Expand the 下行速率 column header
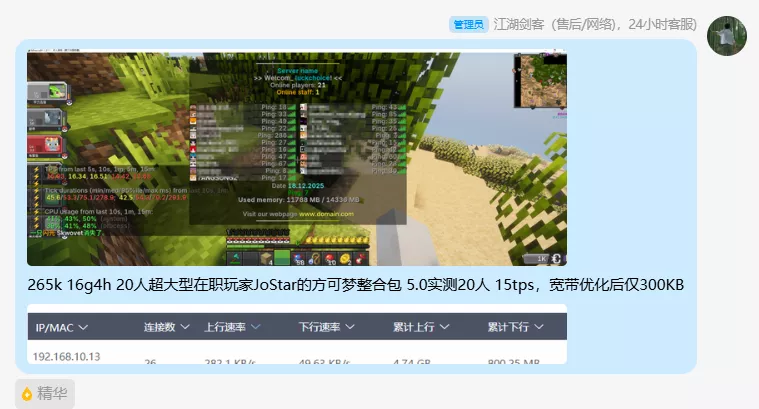Viewport: 759px width, 409px height. (327, 327)
